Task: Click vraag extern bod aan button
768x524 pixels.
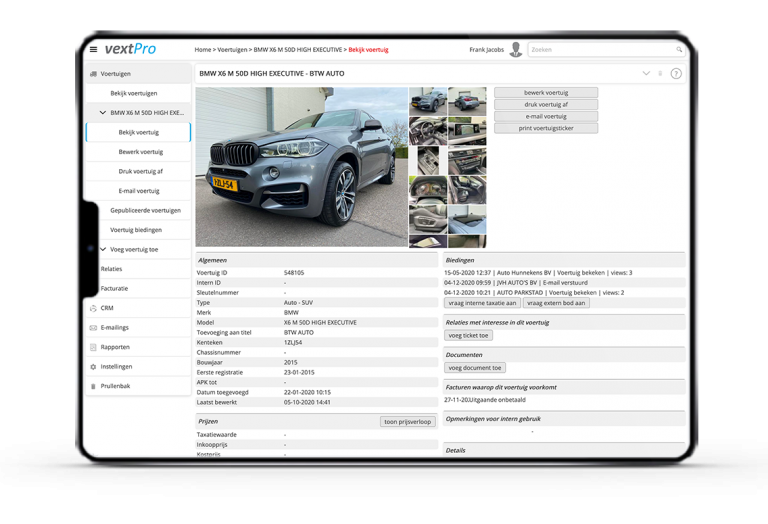Action: (x=556, y=303)
